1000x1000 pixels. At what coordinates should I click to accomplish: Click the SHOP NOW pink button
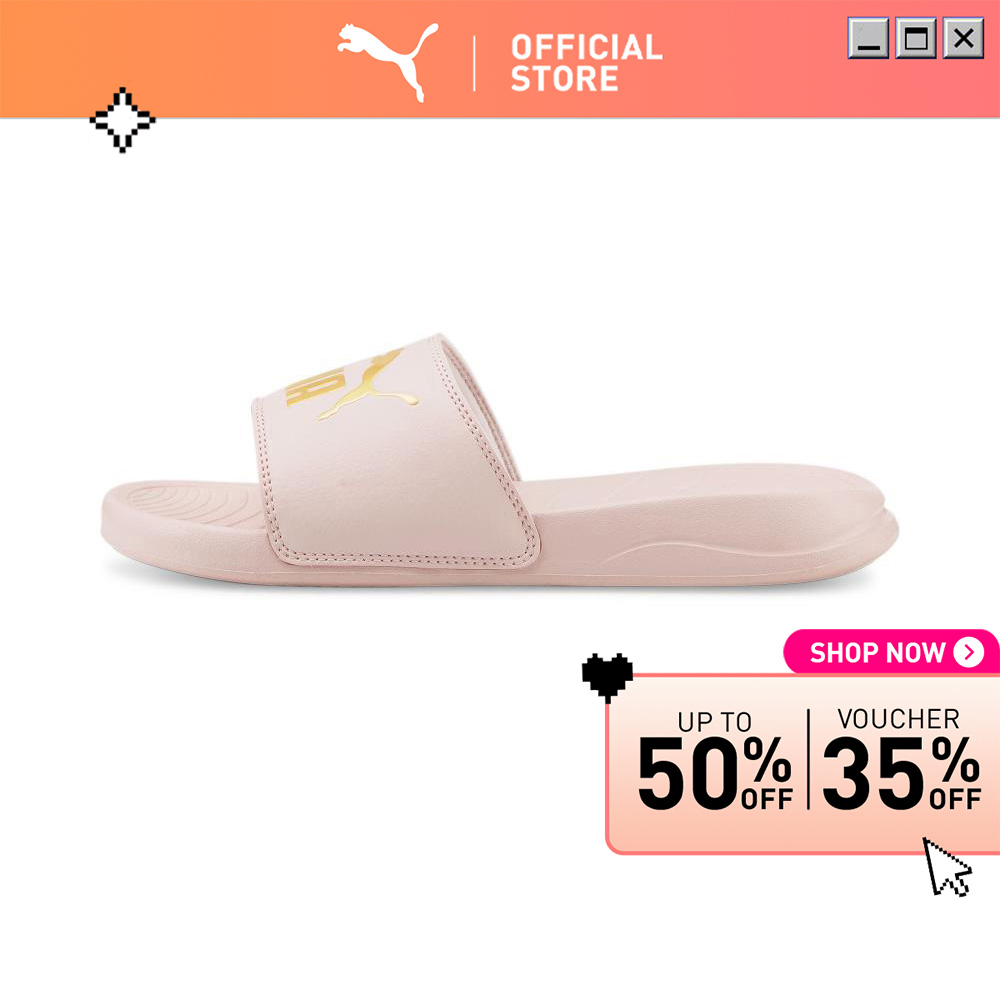point(891,652)
